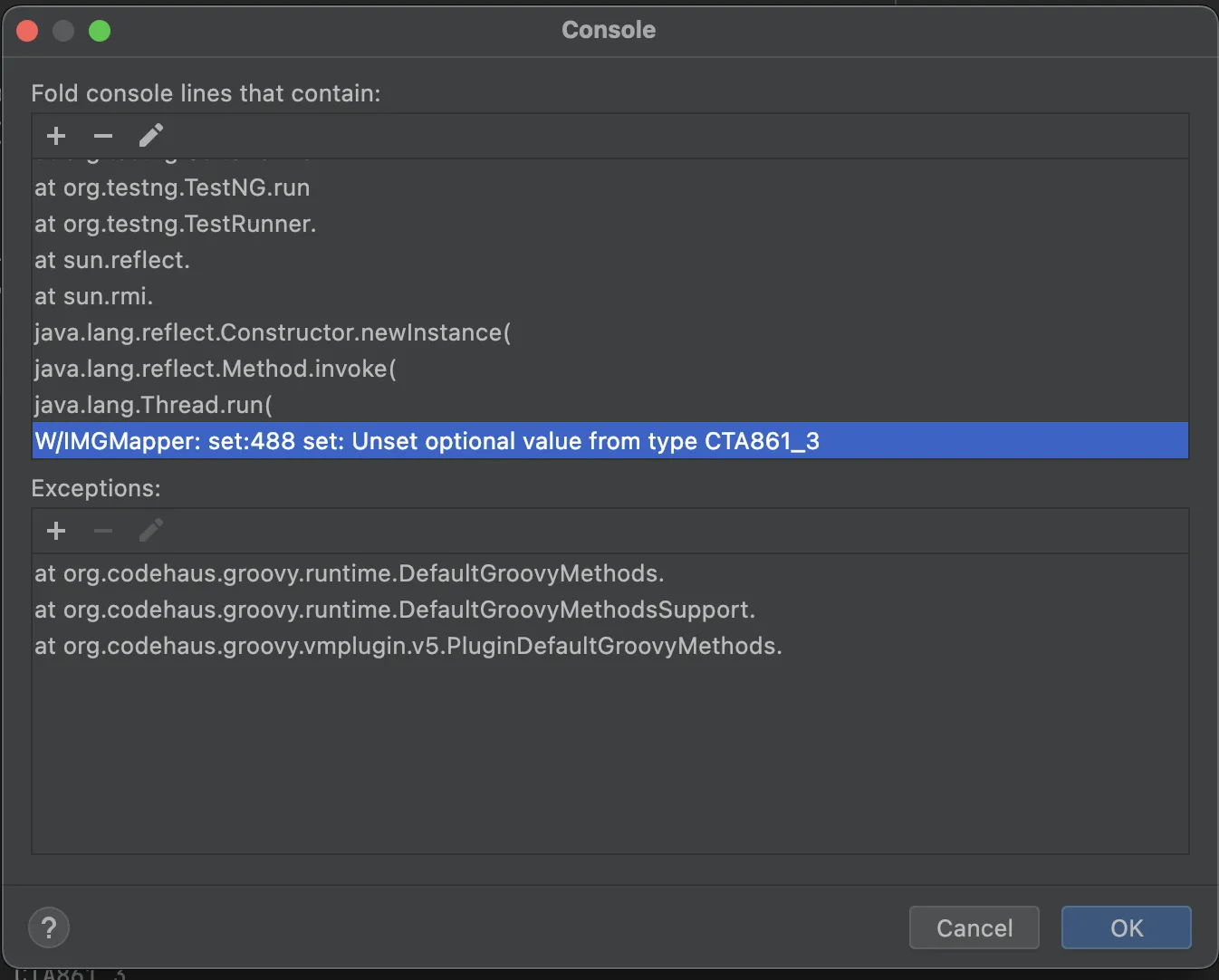Open the help question mark button
Image resolution: width=1219 pixels, height=980 pixels.
pyautogui.click(x=49, y=927)
